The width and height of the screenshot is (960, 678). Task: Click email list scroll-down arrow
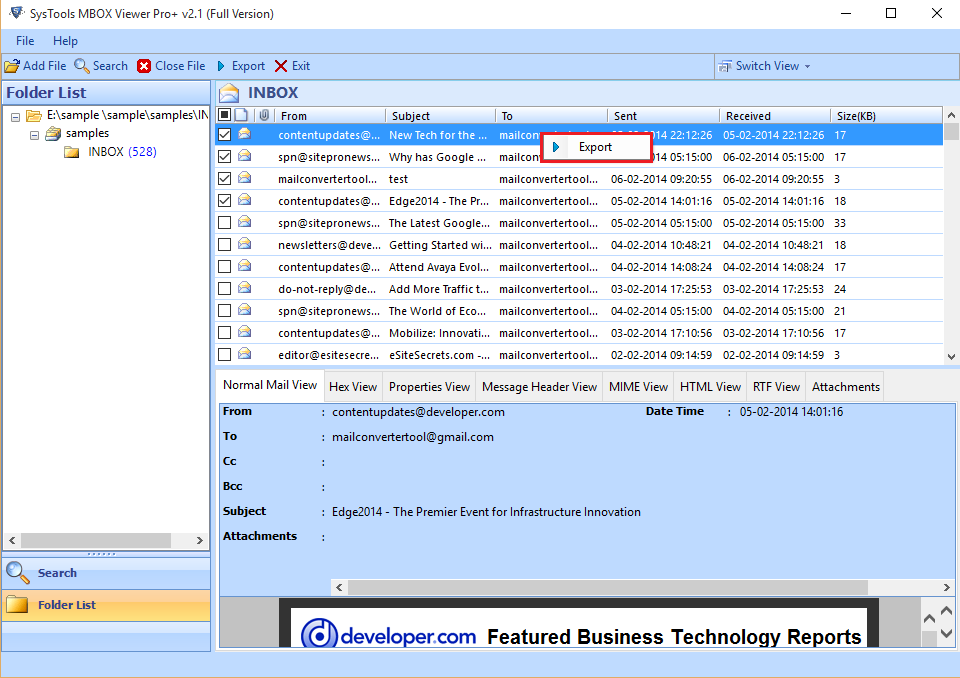951,356
